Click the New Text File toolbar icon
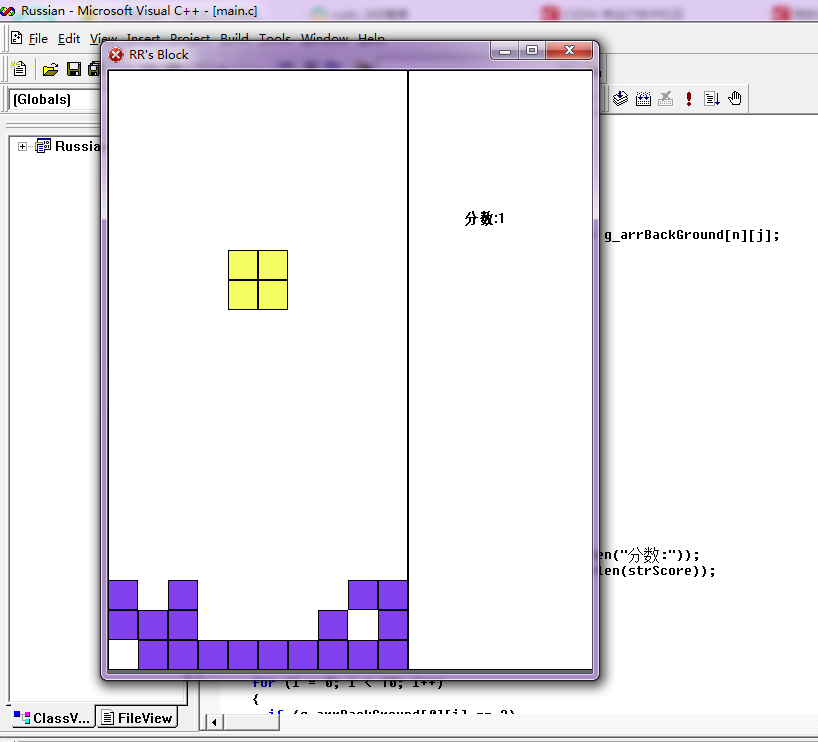Image resolution: width=818 pixels, height=742 pixels. tap(19, 69)
